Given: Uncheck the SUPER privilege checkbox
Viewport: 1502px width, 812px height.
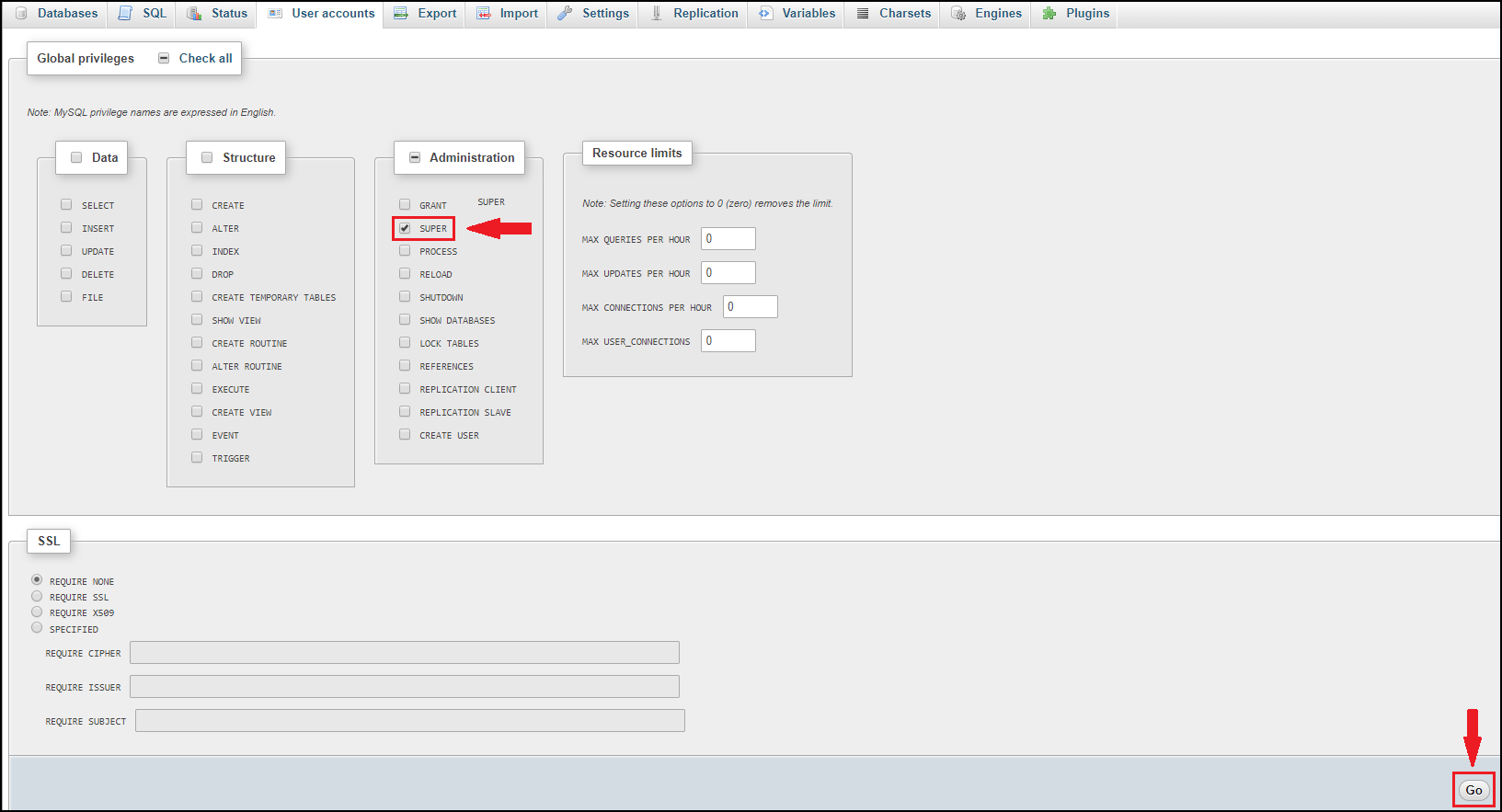Looking at the screenshot, I should (405, 228).
